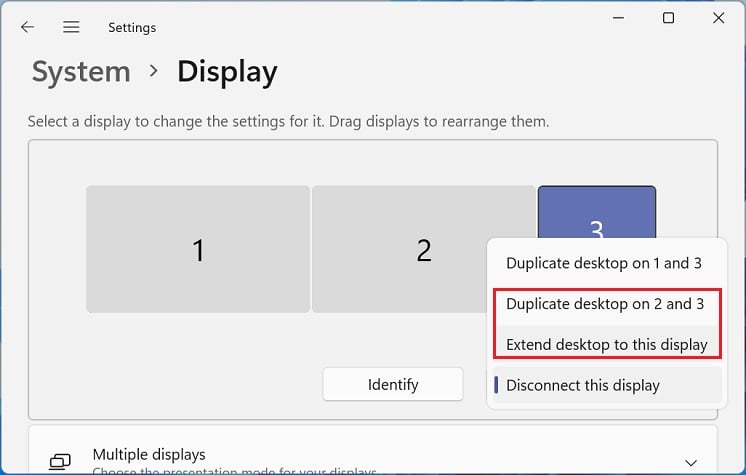Choose Disconnect this display
The height and width of the screenshot is (475, 746).
(x=608, y=385)
